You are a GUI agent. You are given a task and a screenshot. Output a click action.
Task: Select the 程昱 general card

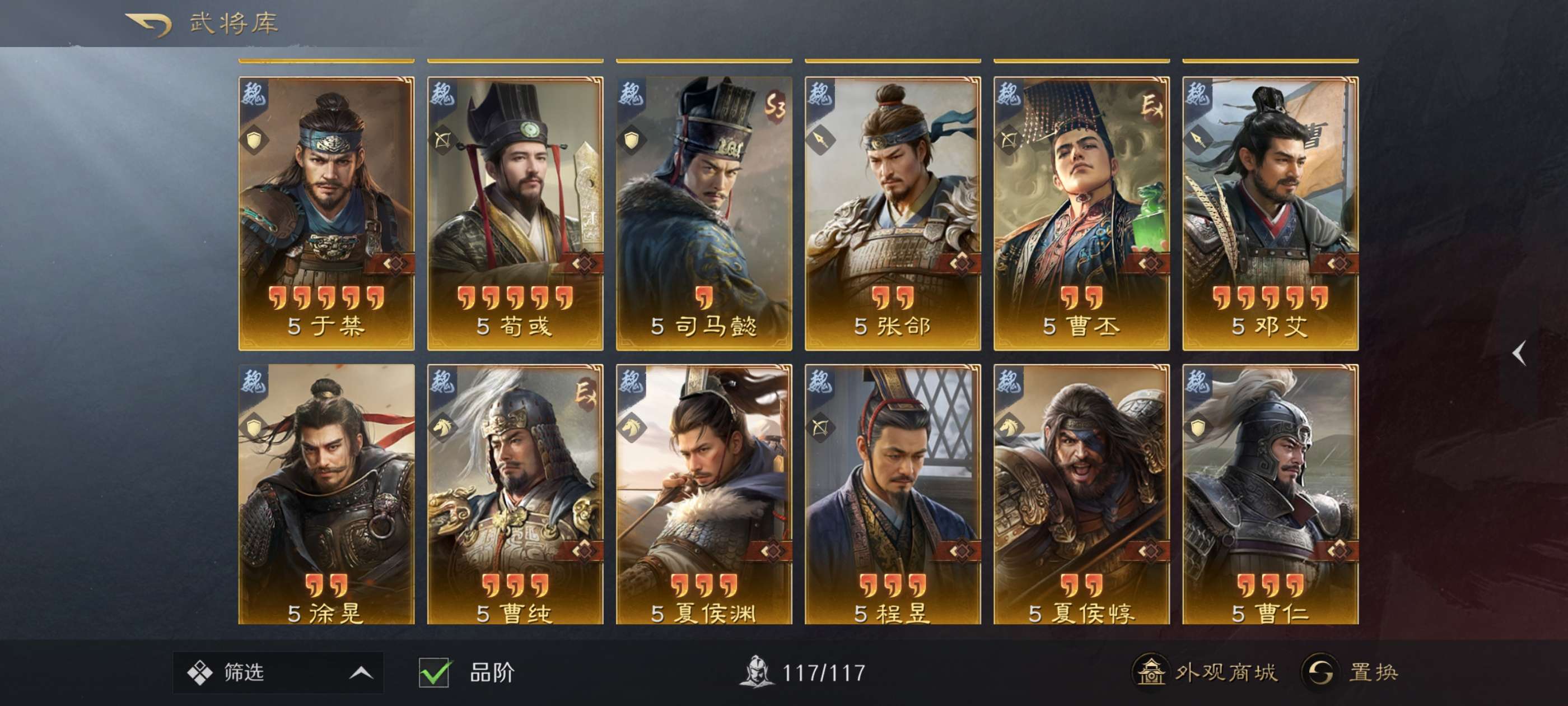tap(892, 495)
